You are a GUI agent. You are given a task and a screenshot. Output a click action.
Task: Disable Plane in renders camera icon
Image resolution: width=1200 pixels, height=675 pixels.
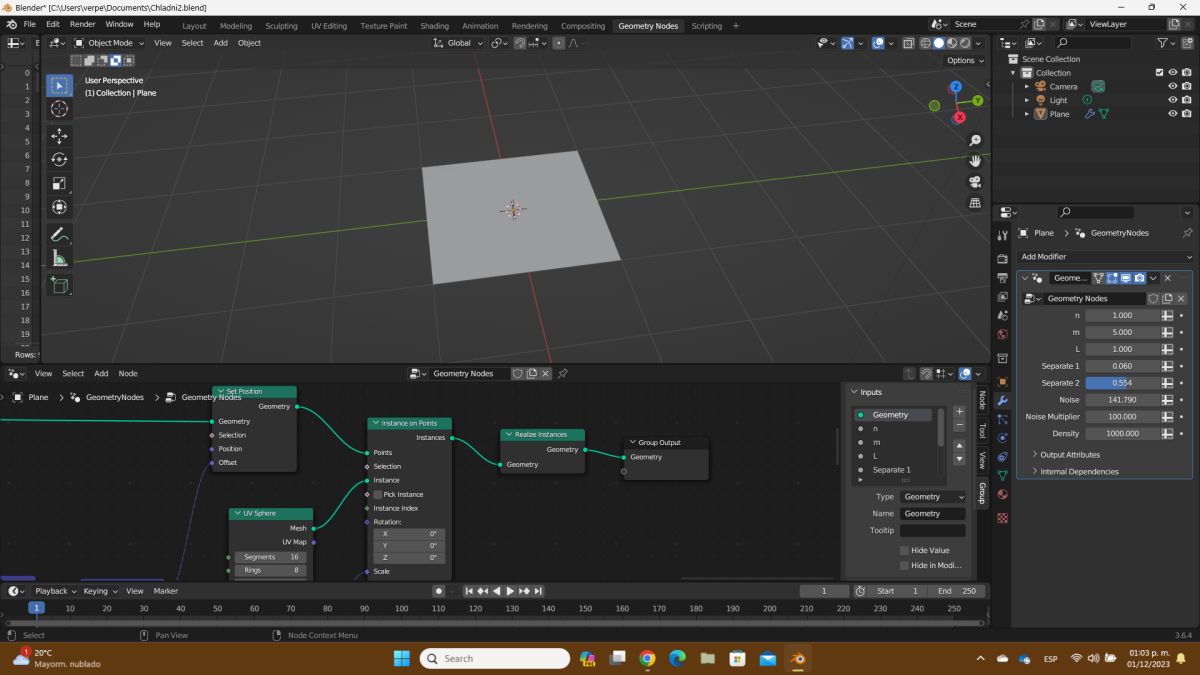pos(1186,114)
